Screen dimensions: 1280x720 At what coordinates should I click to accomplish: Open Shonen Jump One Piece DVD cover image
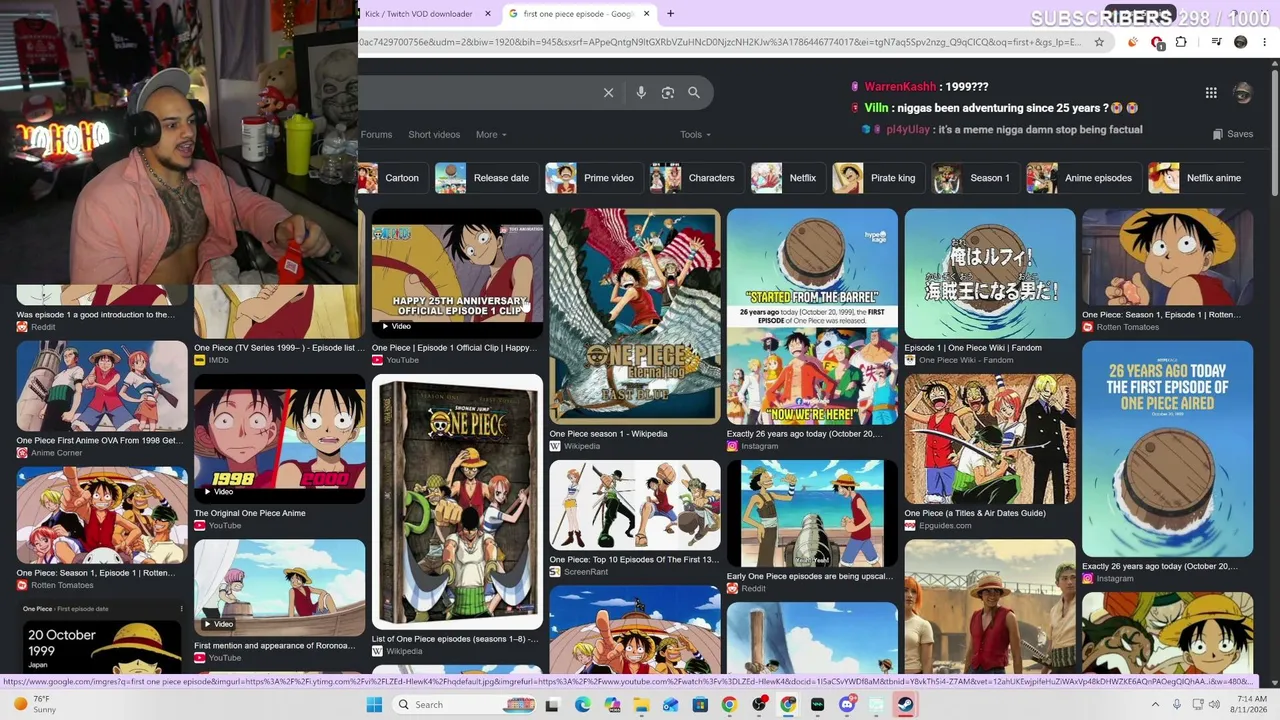pos(457,502)
